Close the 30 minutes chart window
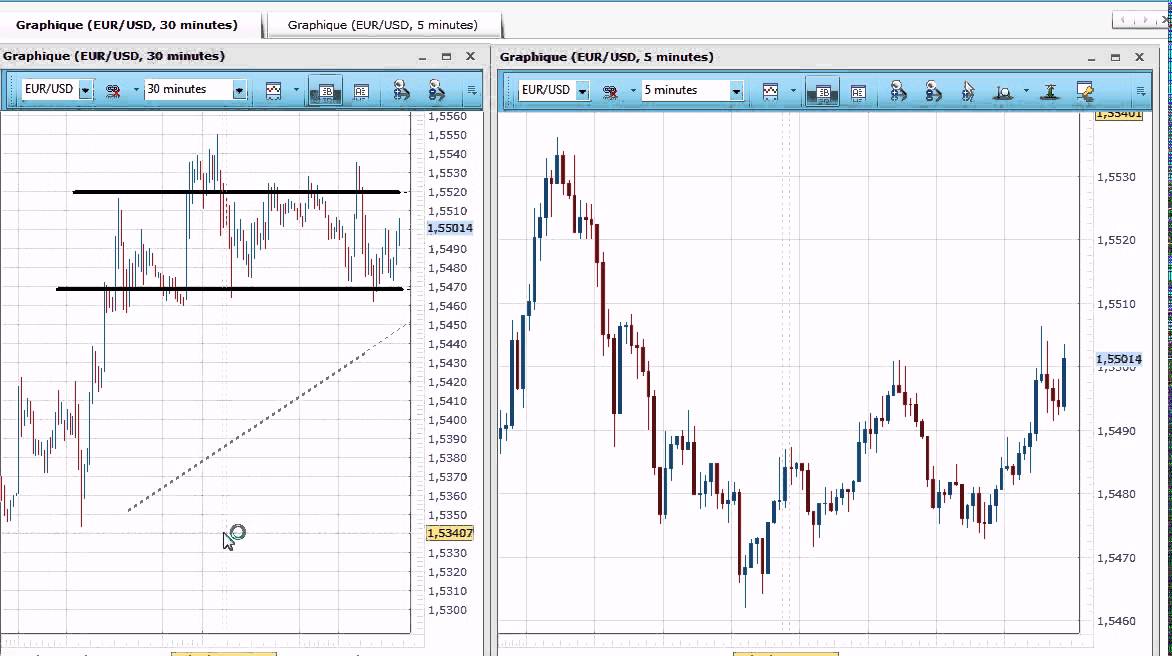Image resolution: width=1172 pixels, height=656 pixels. 470,56
